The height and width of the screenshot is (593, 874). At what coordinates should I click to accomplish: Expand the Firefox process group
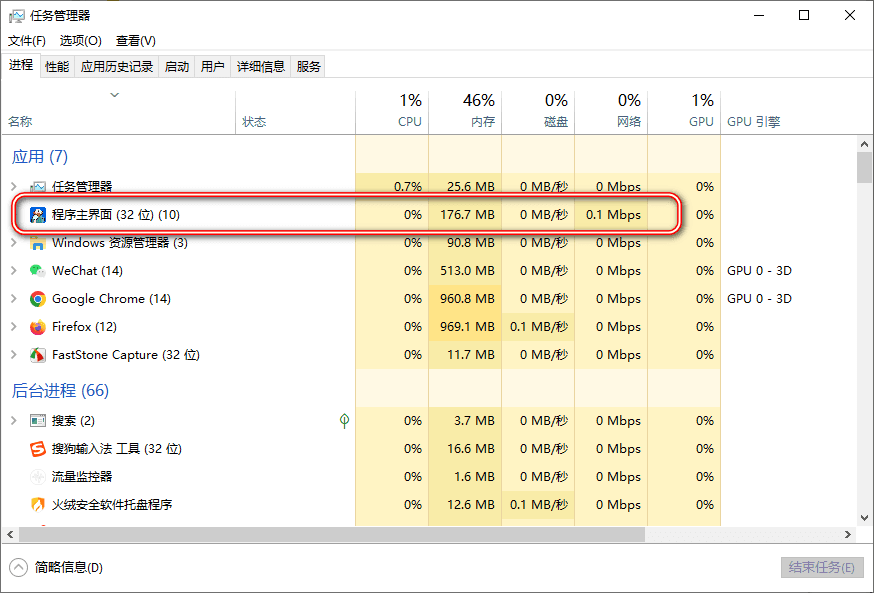(x=13, y=327)
